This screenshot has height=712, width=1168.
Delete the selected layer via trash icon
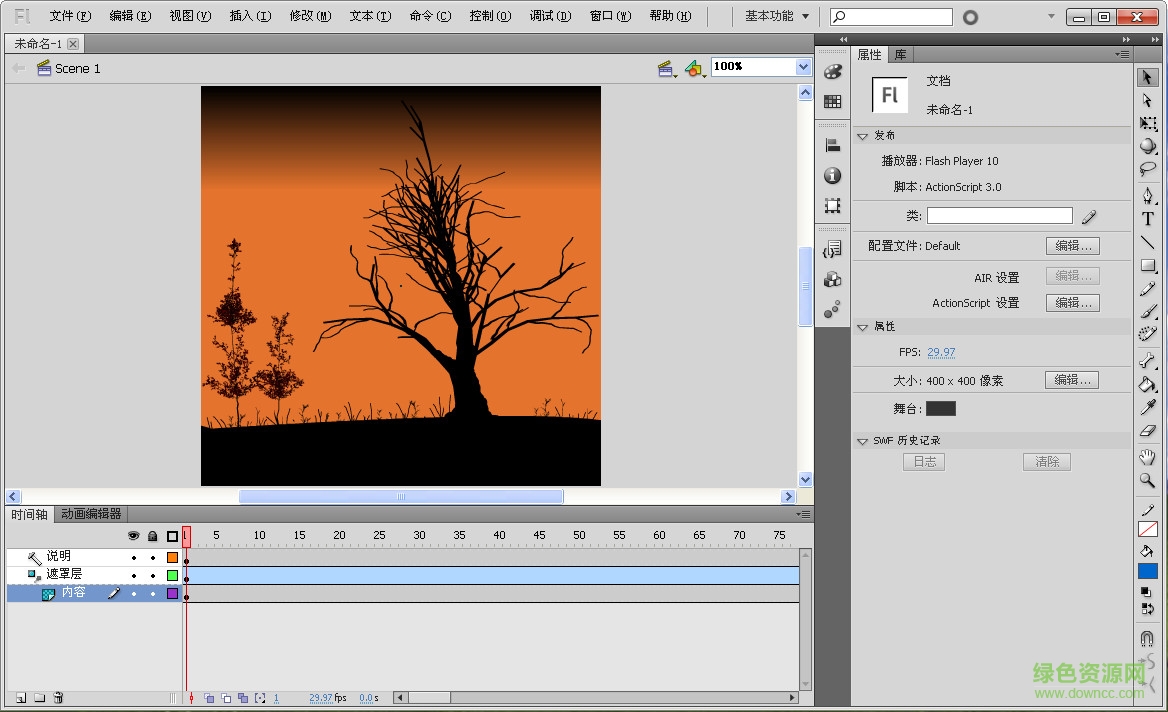[58, 697]
